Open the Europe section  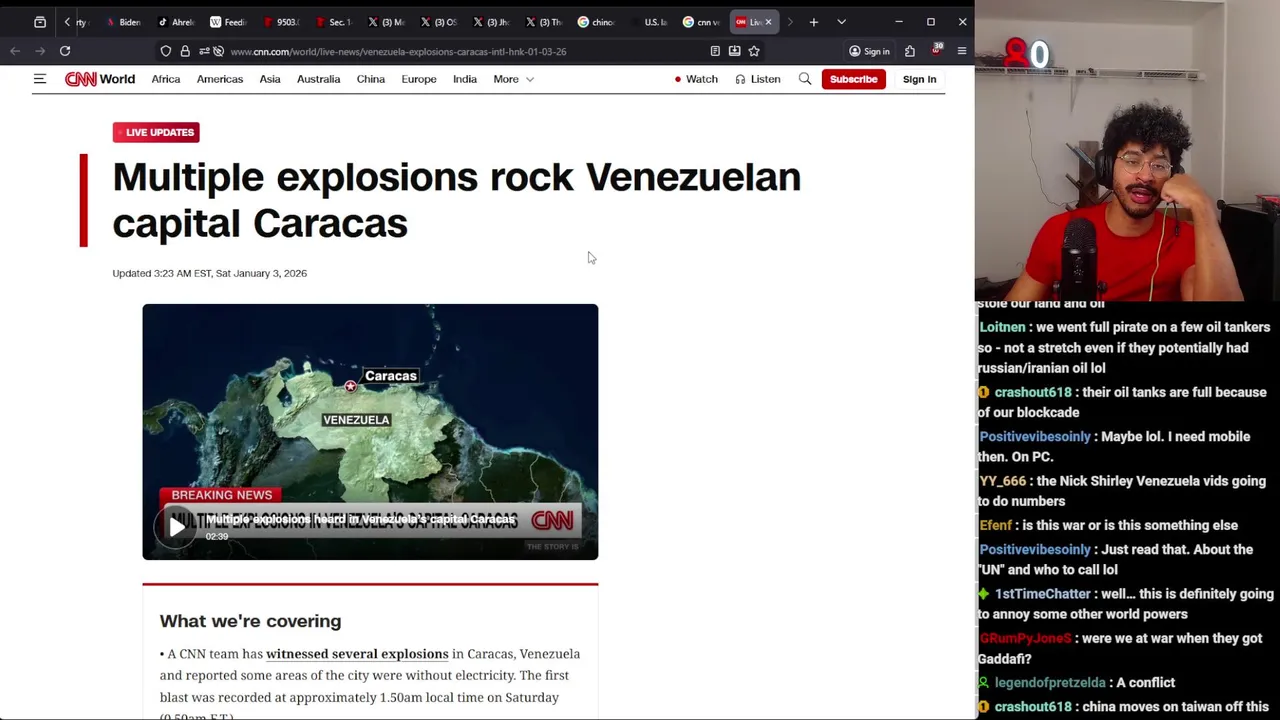point(419,79)
